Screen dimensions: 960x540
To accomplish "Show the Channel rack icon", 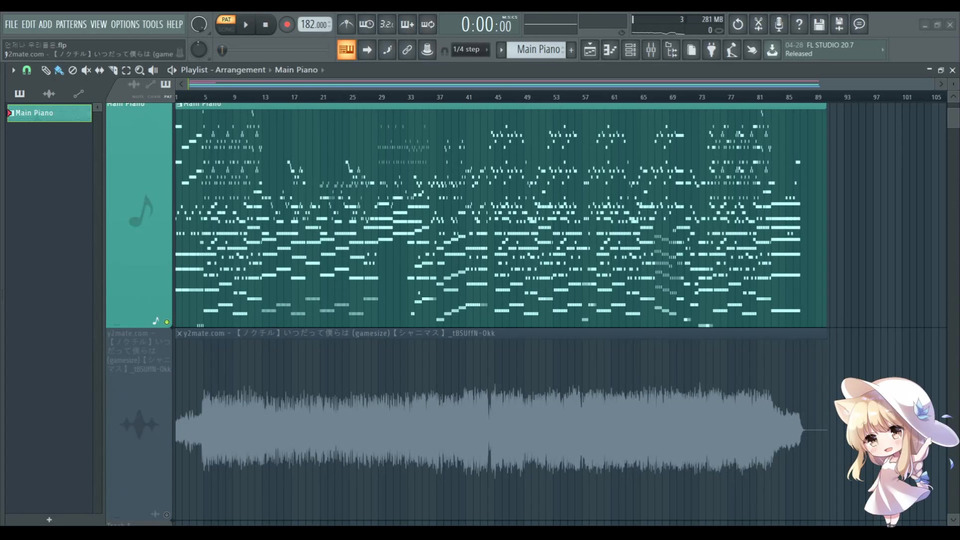I will (630, 50).
